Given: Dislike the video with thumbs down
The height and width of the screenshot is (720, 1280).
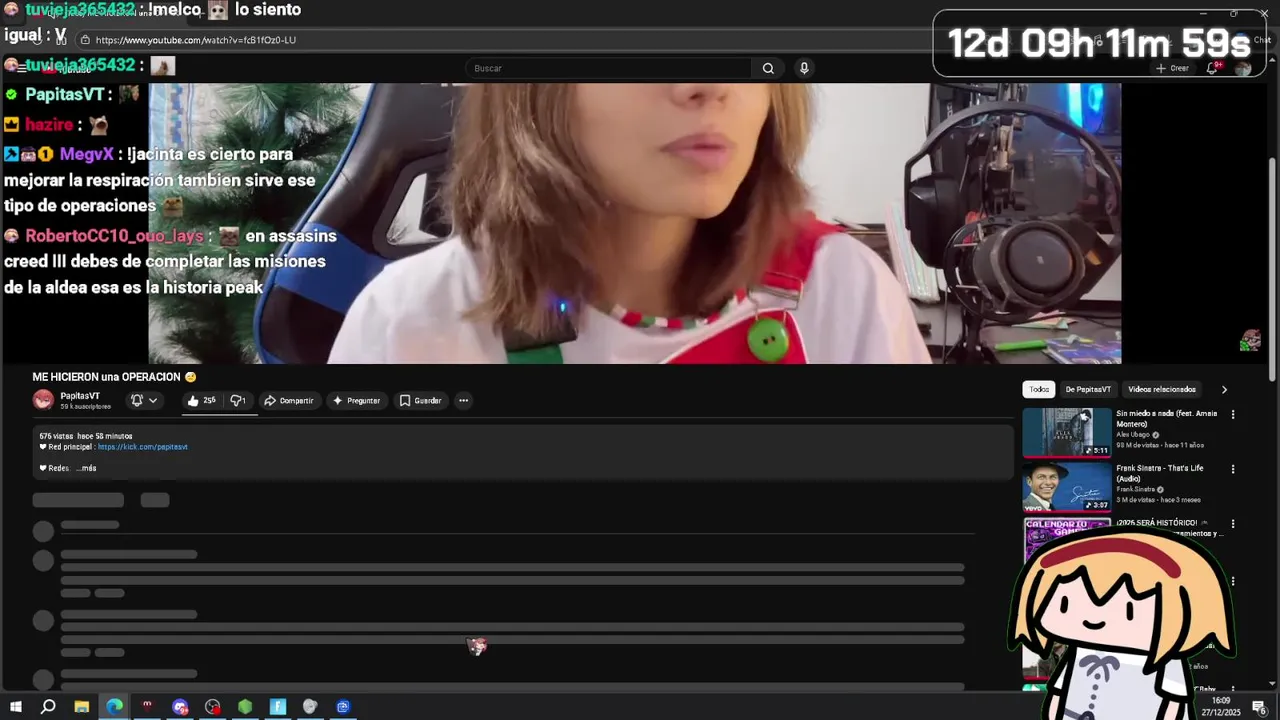Looking at the screenshot, I should point(238,400).
